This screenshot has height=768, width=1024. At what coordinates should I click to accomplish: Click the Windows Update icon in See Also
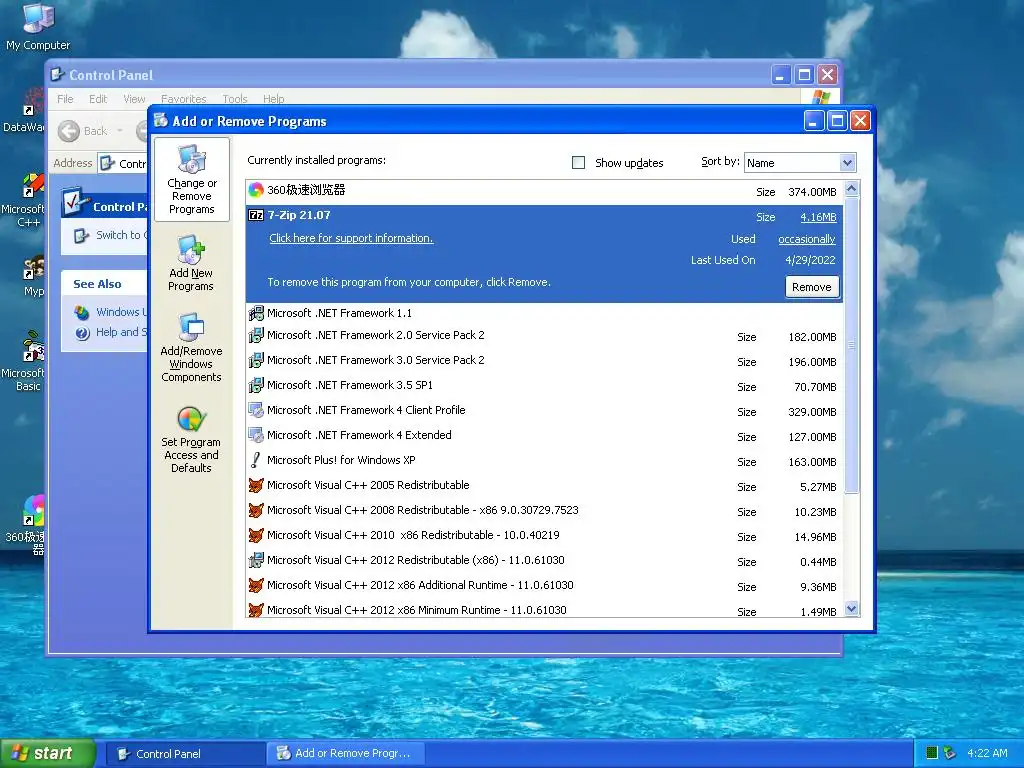pyautogui.click(x=82, y=313)
